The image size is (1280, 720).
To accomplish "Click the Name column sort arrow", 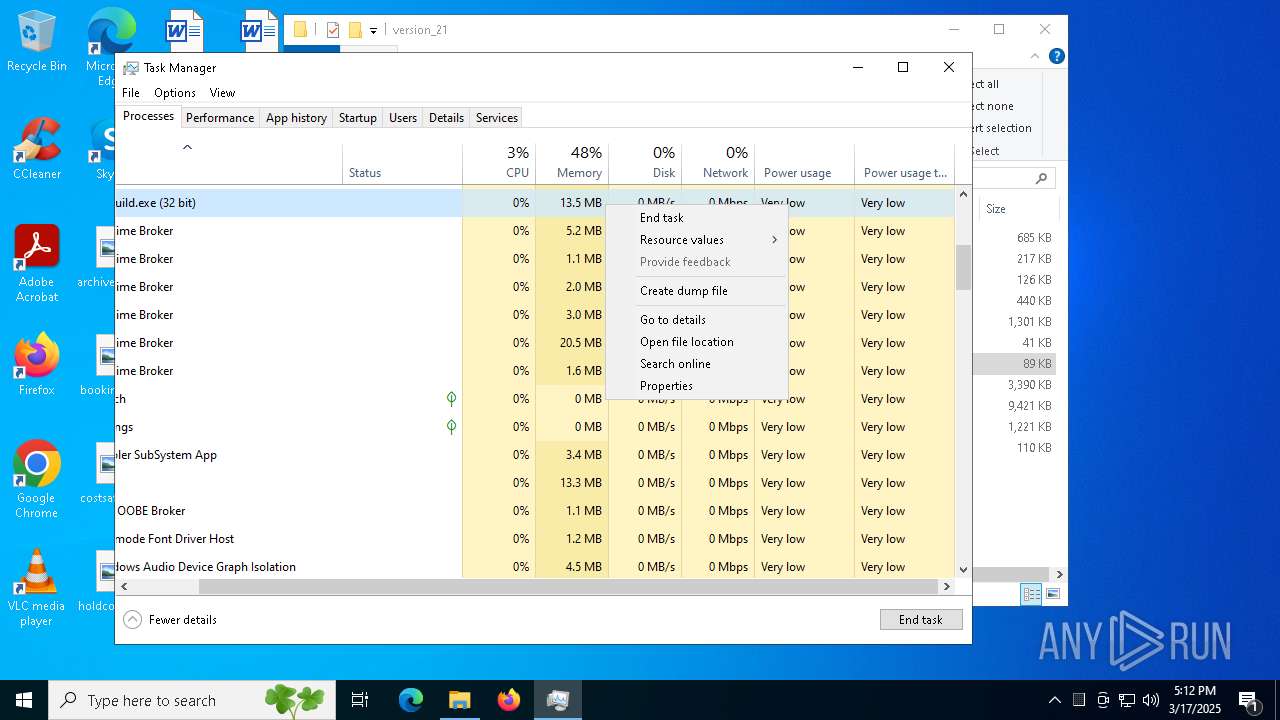I will click(x=187, y=147).
